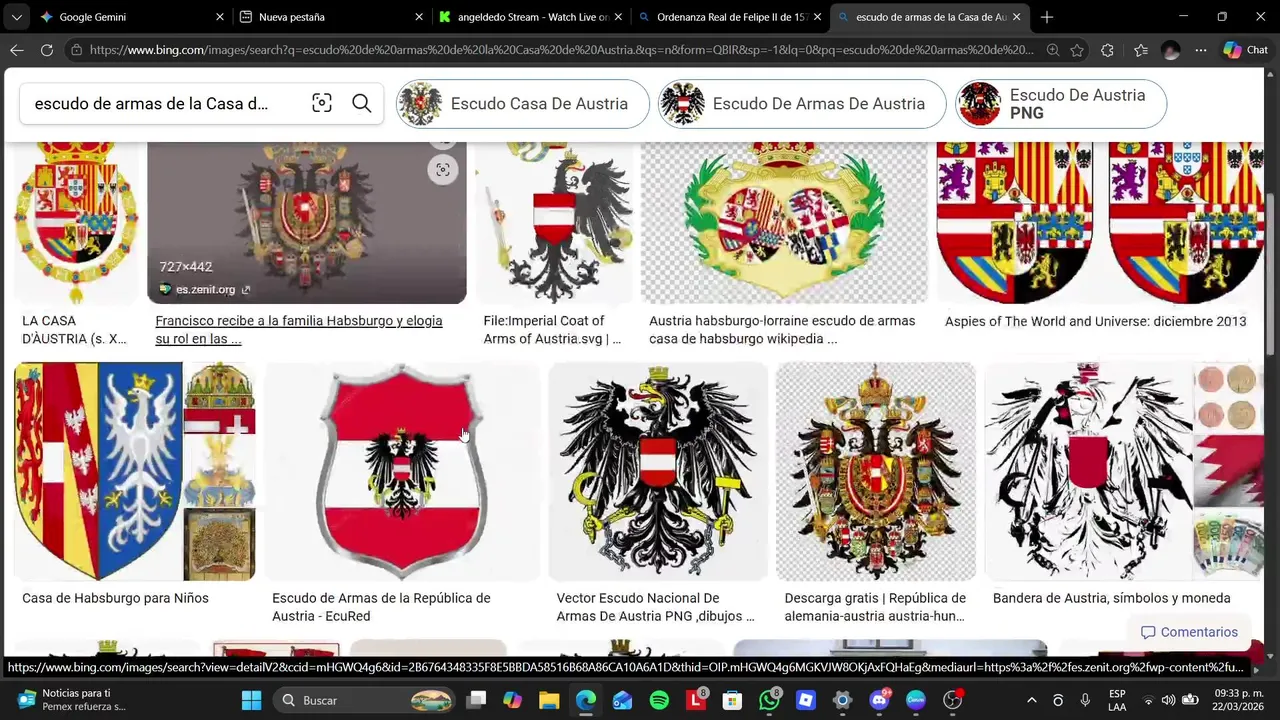The height and width of the screenshot is (720, 1280).
Task: Select Escudo De Austria PNG chip
Action: coord(1061,104)
